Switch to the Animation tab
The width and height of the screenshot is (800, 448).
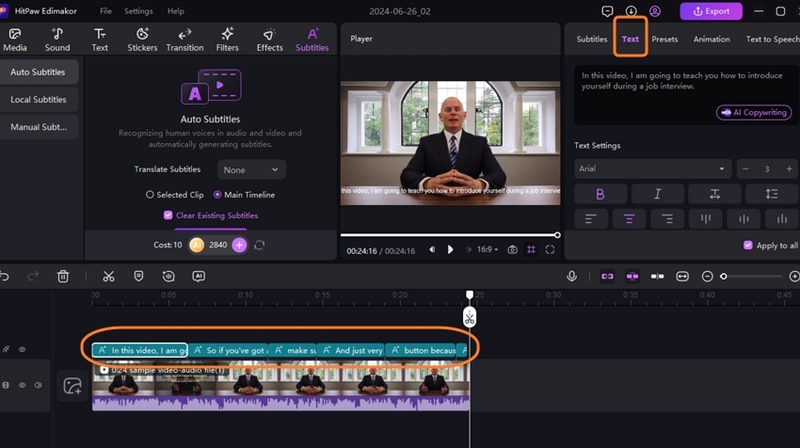pos(711,39)
